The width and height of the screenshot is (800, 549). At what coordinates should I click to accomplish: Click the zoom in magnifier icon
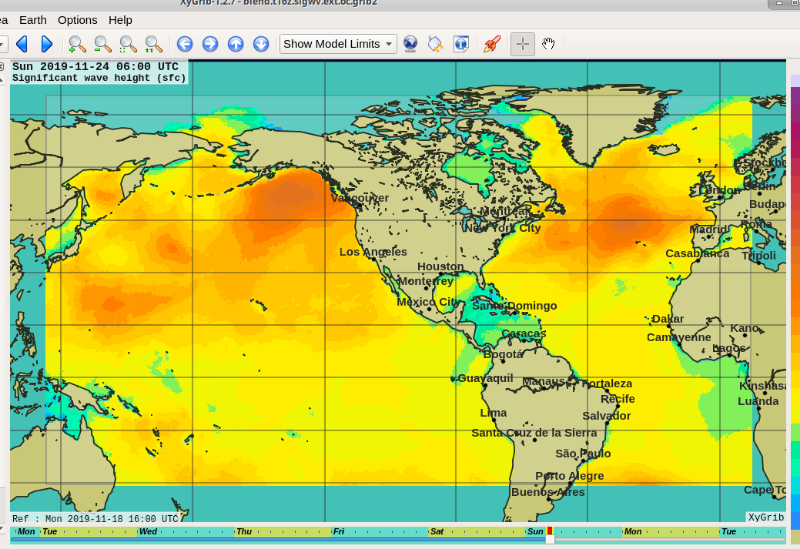(x=77, y=44)
